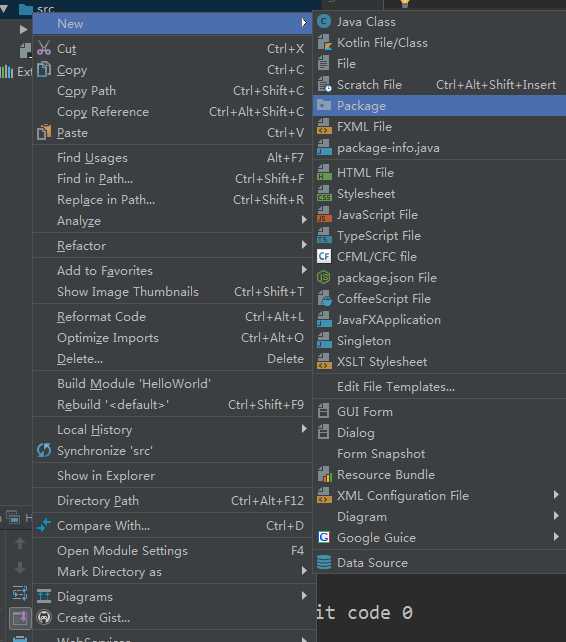Expand the Analyze submenu arrow
Viewport: 566px width, 642px height.
304,220
